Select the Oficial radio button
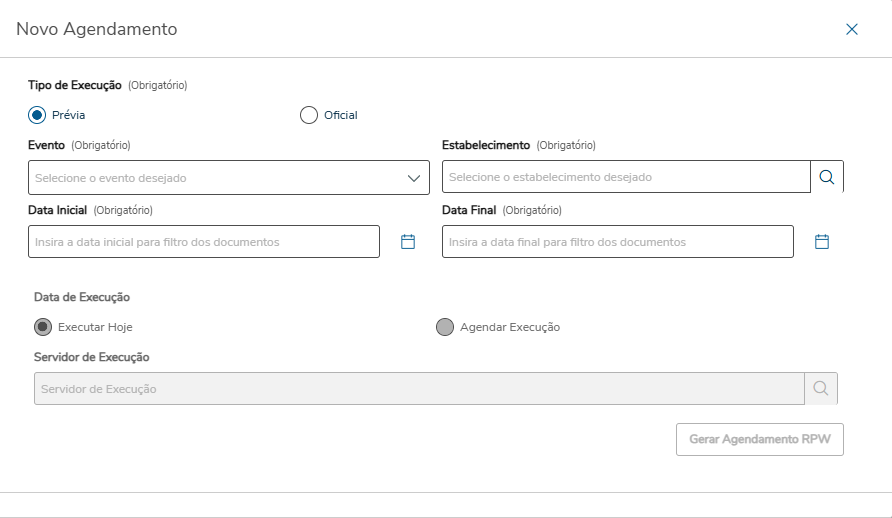This screenshot has height=518, width=892. pos(309,115)
